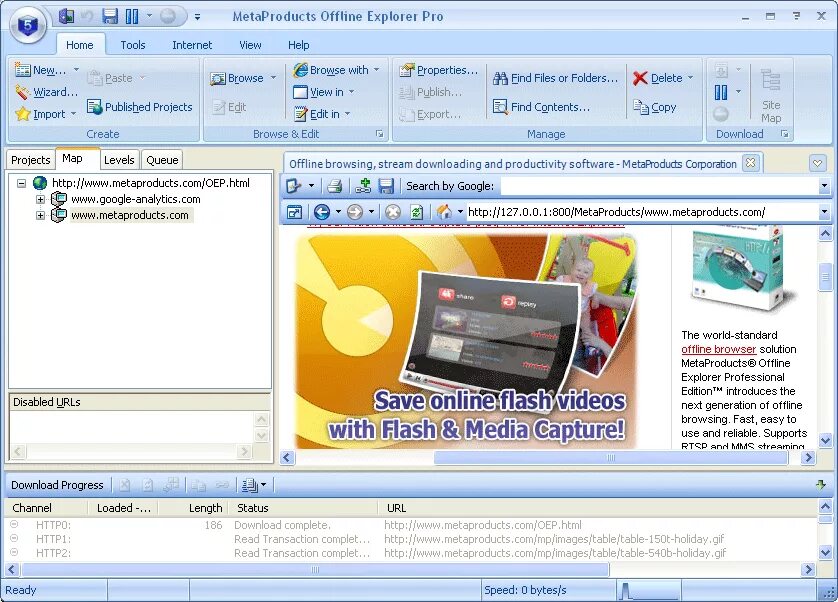Select the Projects panel tab

[x=30, y=160]
